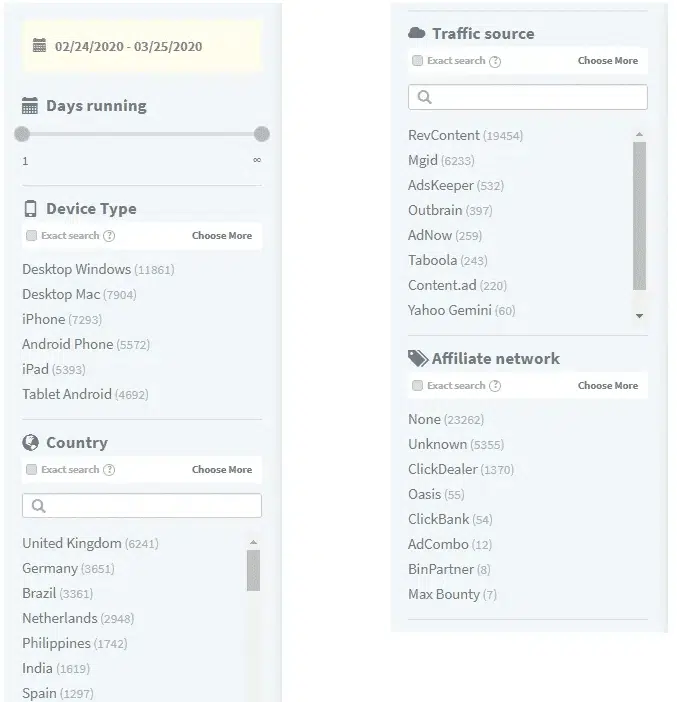Click the Traffic source cloud icon
The image size is (677, 702).
point(417,34)
